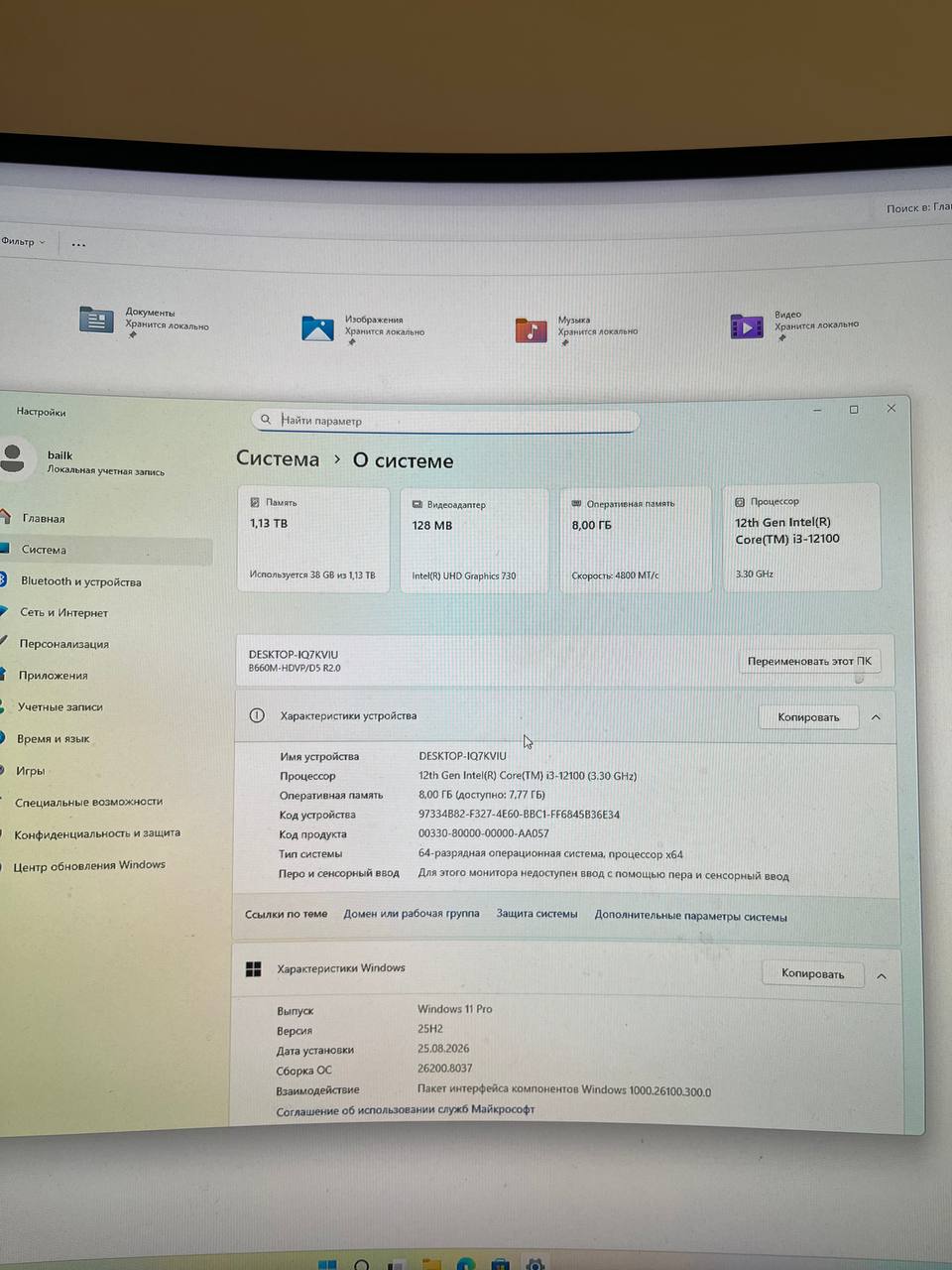Image resolution: width=952 pixels, height=1270 pixels.
Task: Click Переименовать этот ПК button
Action: tap(809, 661)
